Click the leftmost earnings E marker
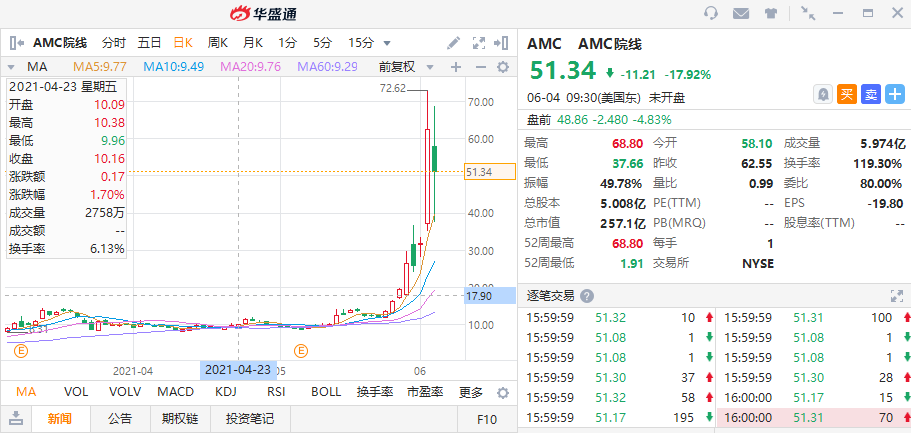Viewport: 911px width, 433px height. click(x=21, y=350)
